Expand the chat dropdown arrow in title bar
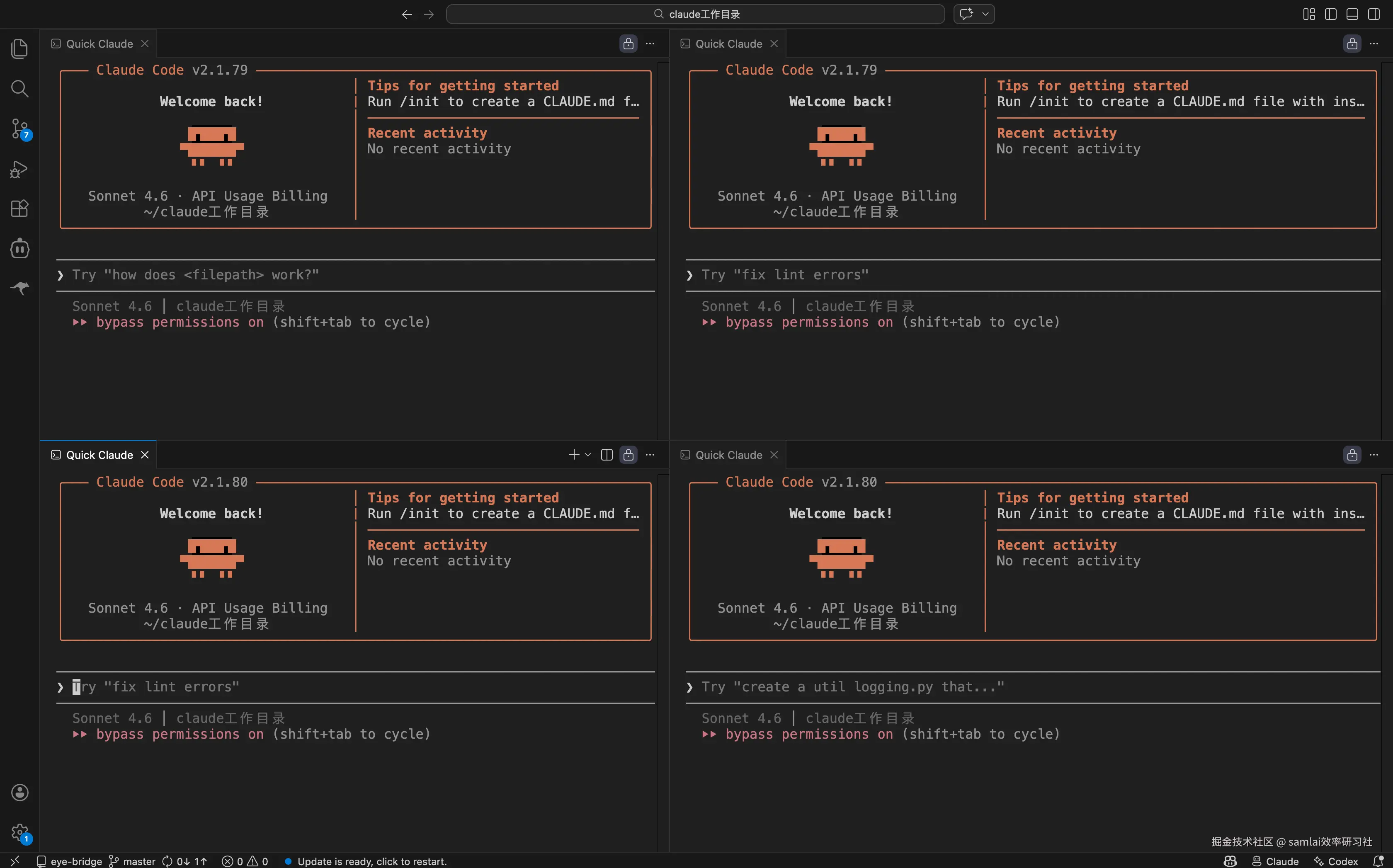The image size is (1393, 868). (x=985, y=14)
